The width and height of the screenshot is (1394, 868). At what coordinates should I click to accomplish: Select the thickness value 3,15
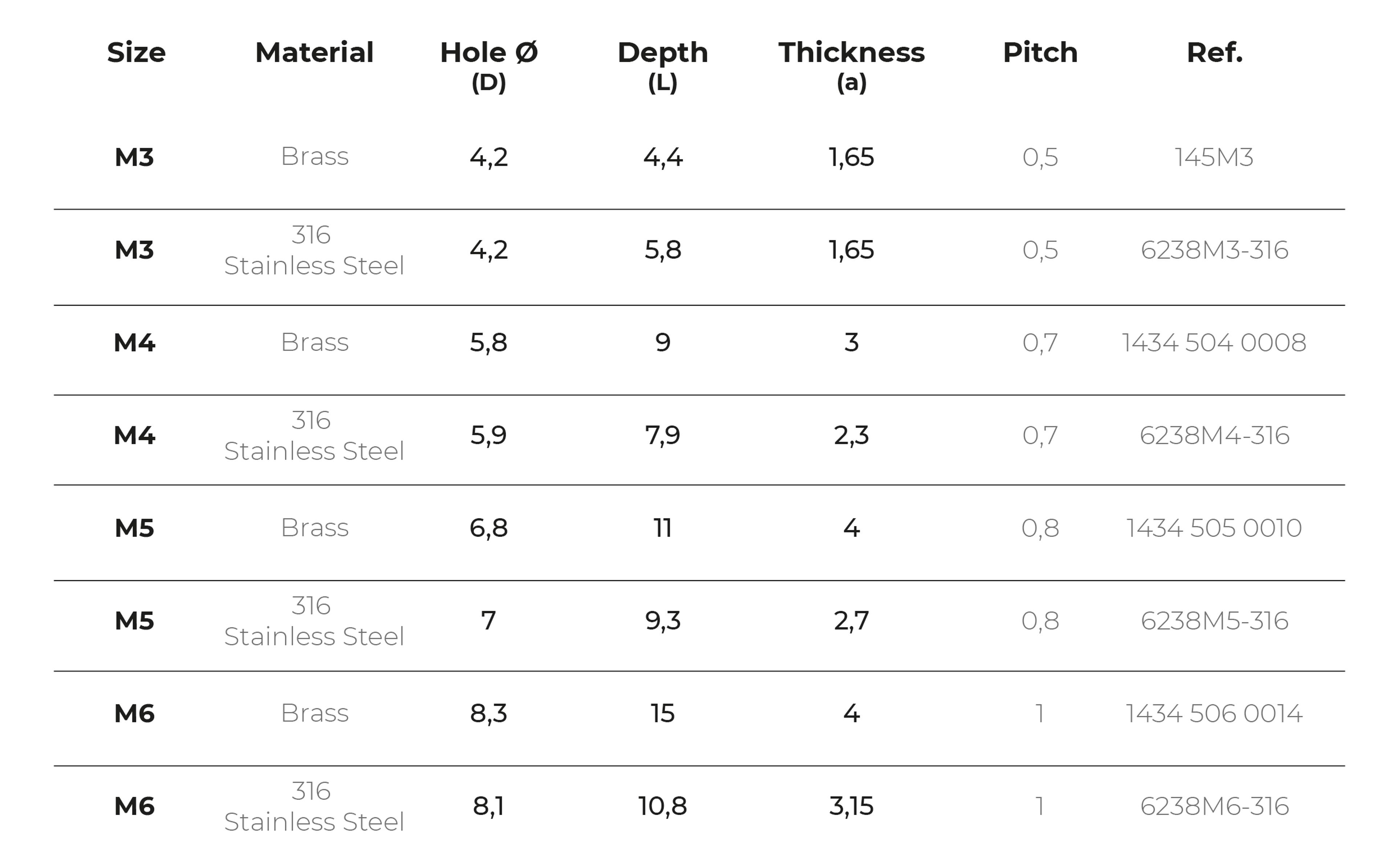(x=851, y=807)
